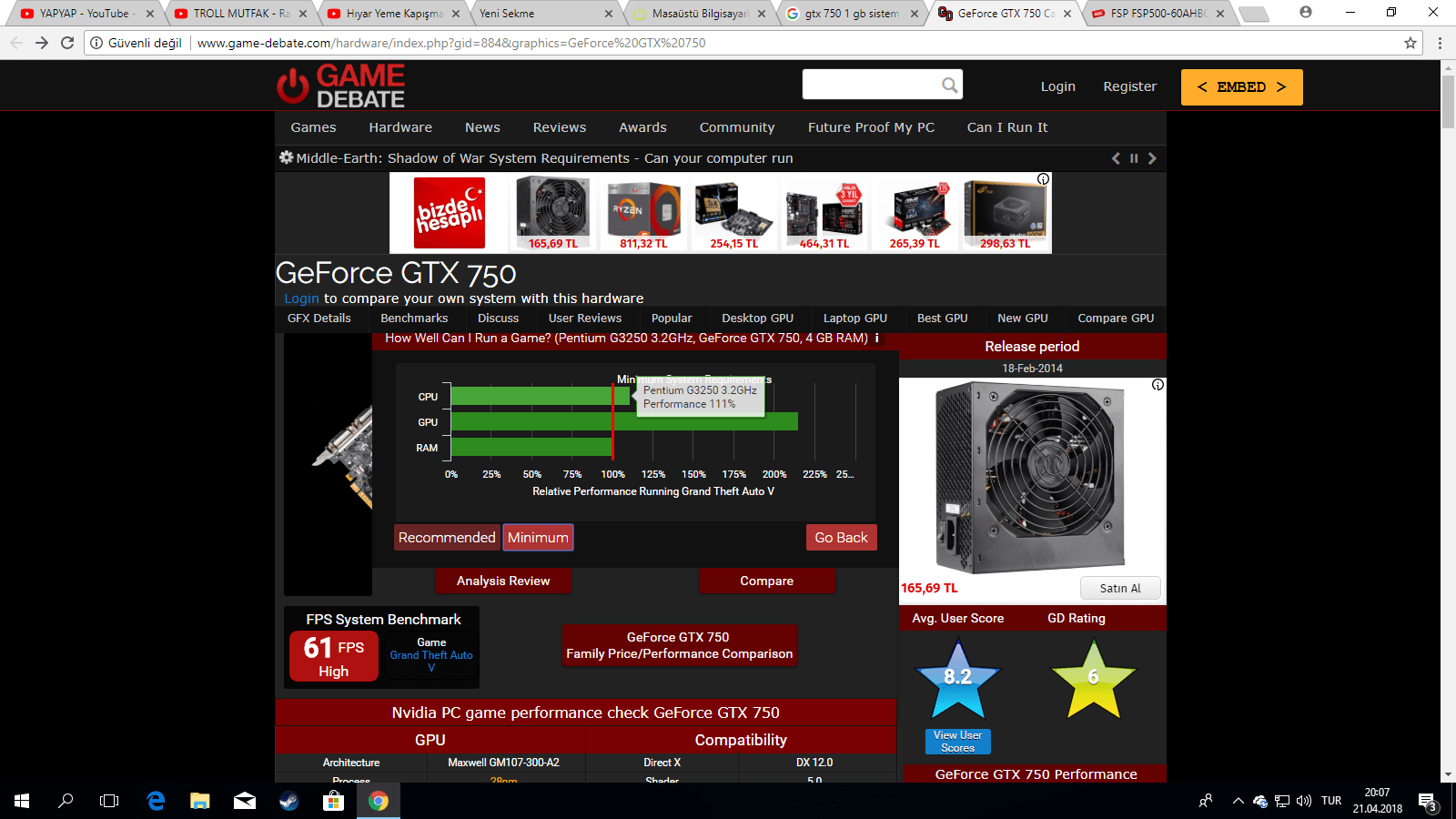Image resolution: width=1456 pixels, height=819 pixels.
Task: Click the browser forward arrow
Action: [42, 43]
